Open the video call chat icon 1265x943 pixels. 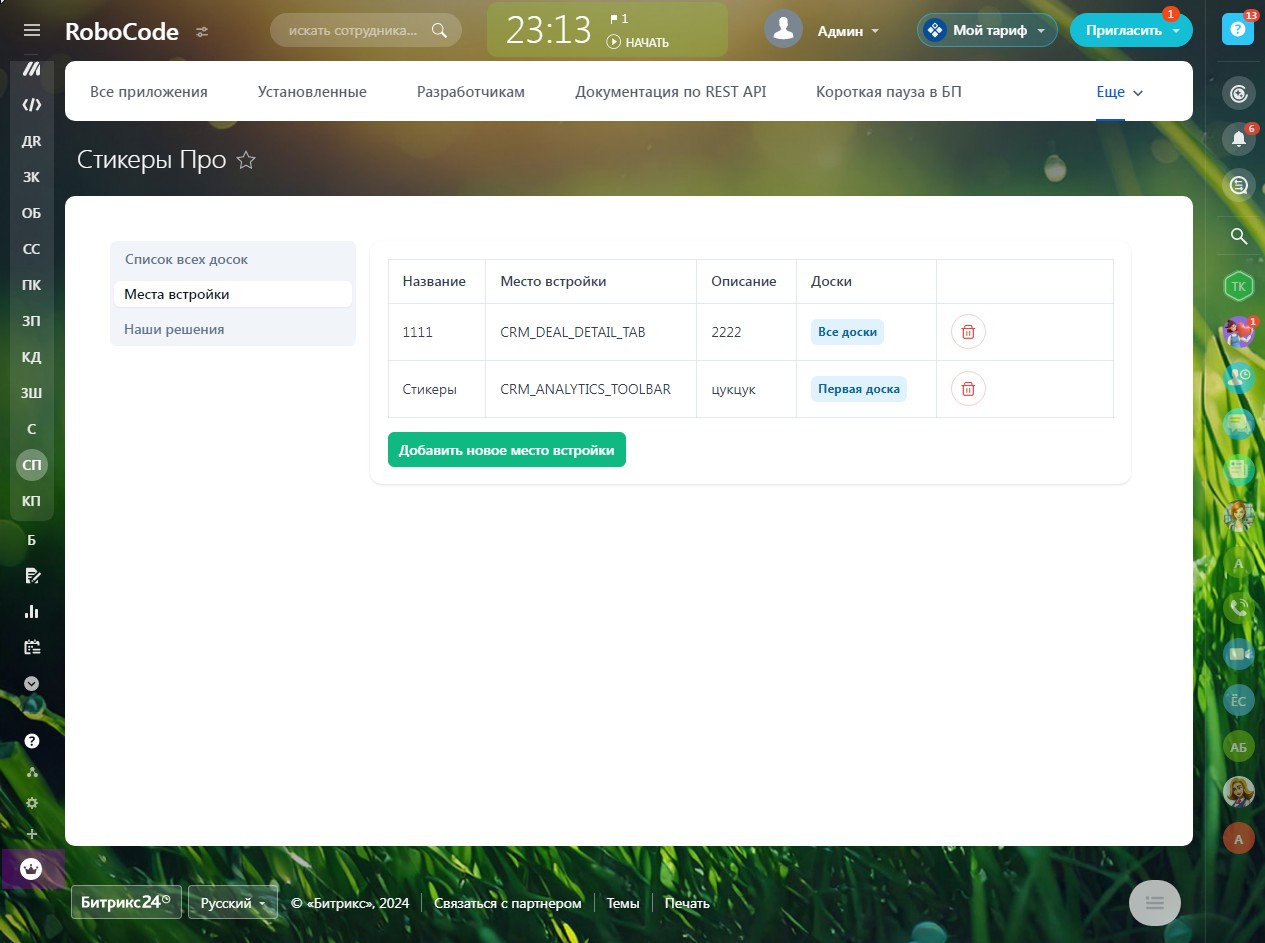click(x=1239, y=655)
